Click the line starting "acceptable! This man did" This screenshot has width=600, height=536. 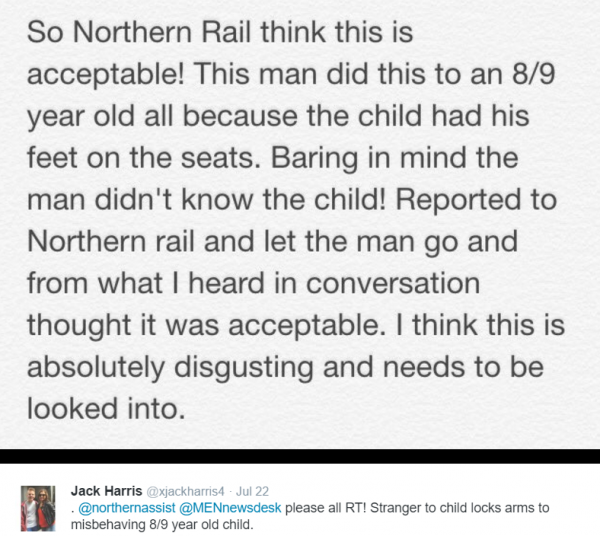point(291,73)
